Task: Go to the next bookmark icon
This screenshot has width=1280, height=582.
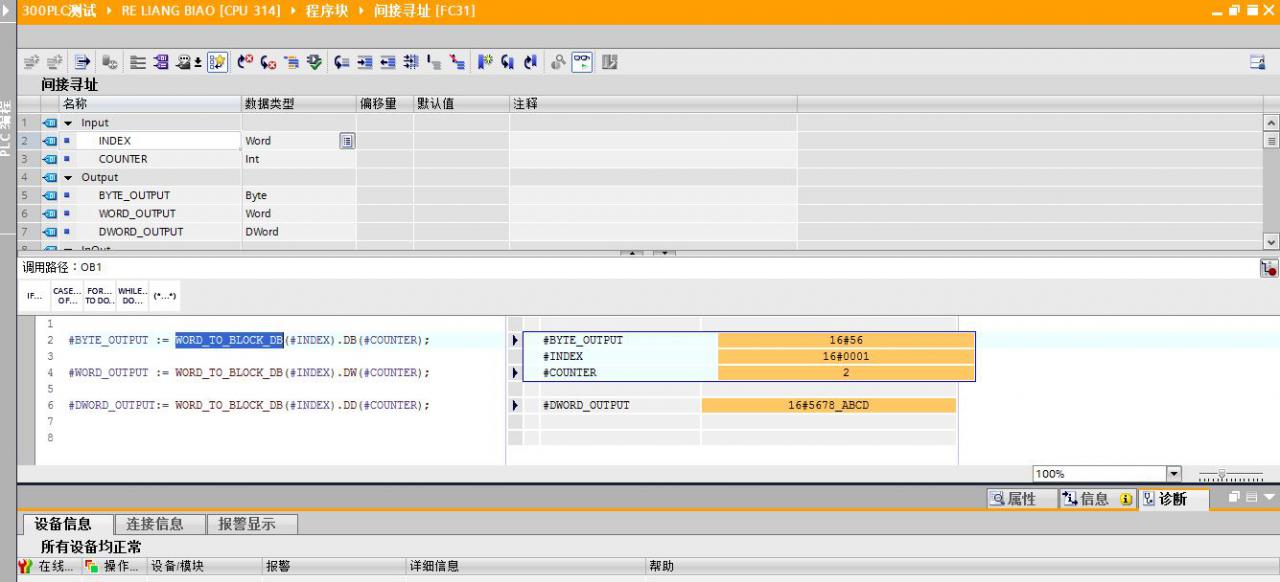Action: click(508, 62)
